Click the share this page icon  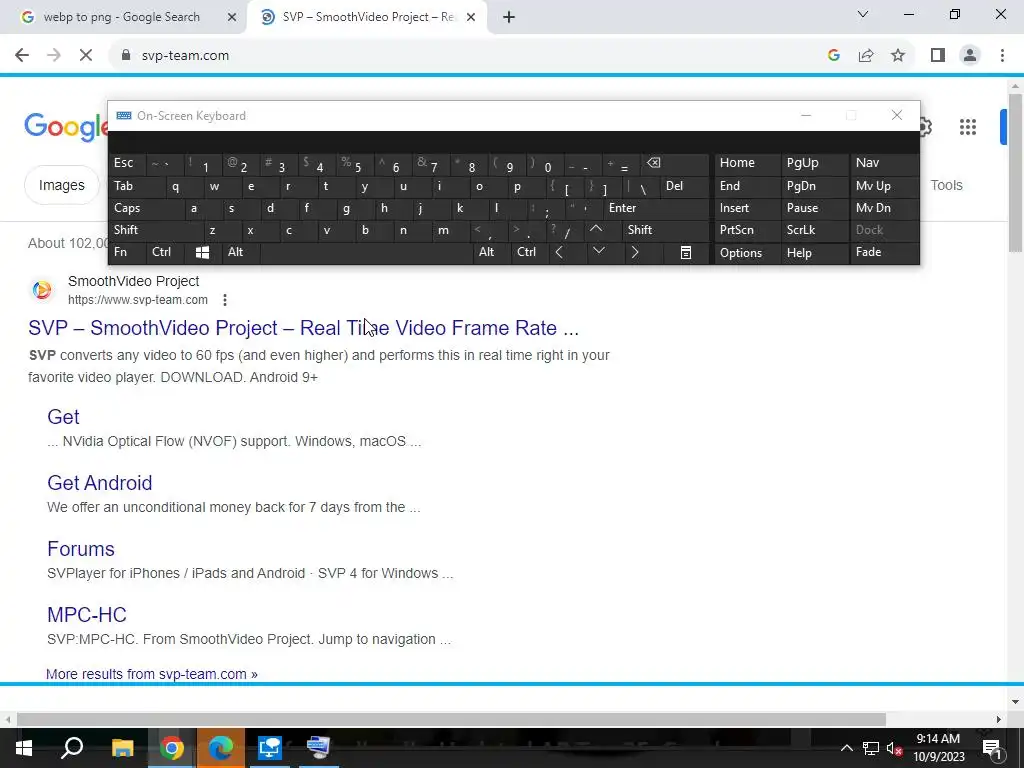tap(866, 56)
